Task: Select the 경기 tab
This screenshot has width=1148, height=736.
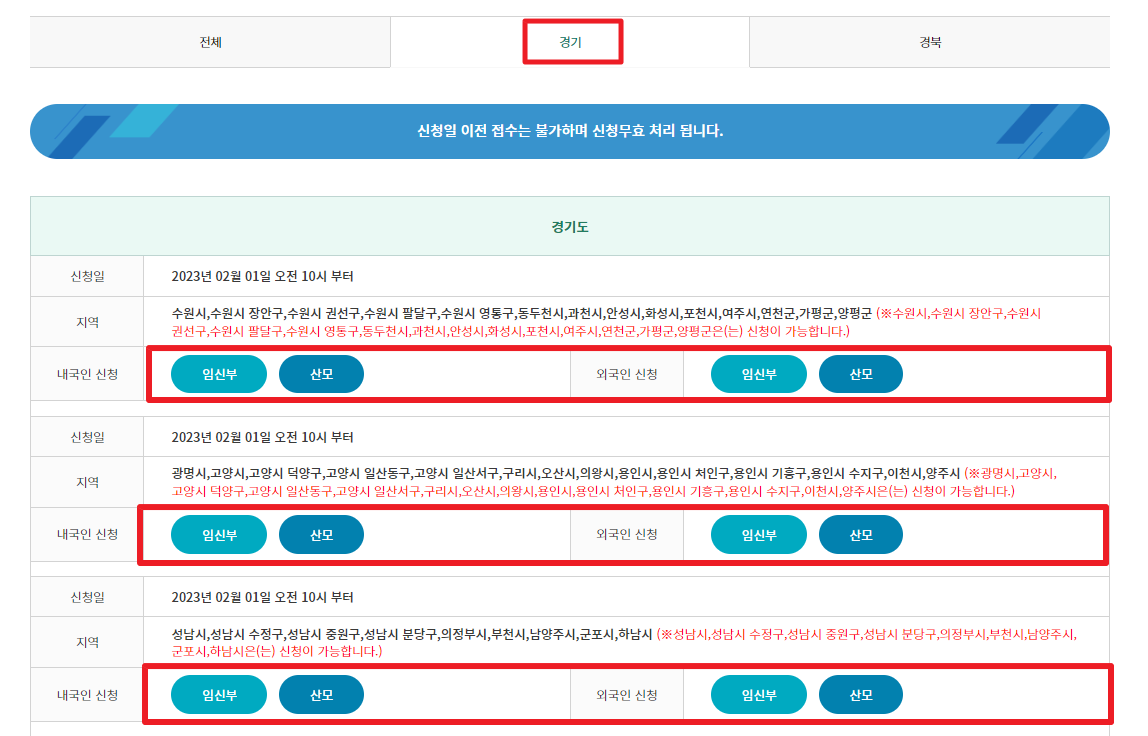Action: pyautogui.click(x=571, y=42)
